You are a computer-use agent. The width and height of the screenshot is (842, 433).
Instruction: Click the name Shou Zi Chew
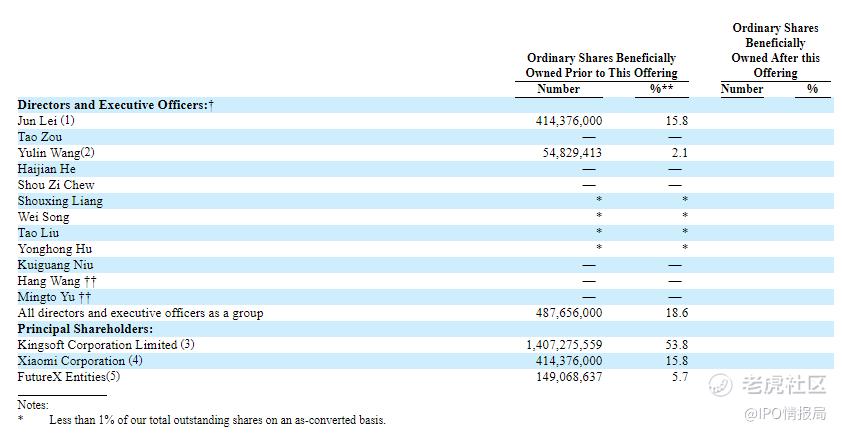[x=56, y=185]
